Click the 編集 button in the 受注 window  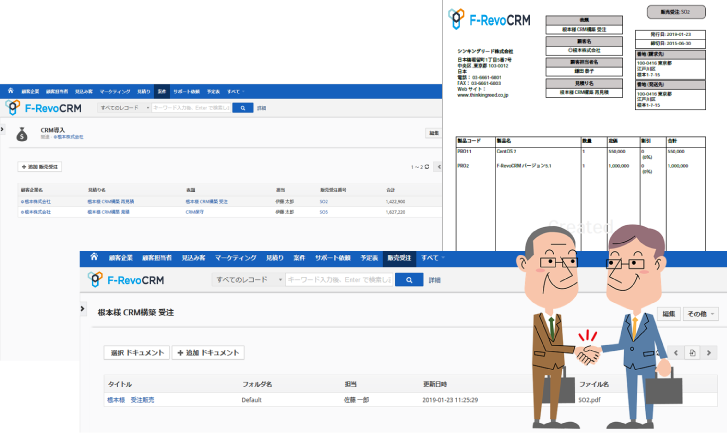[x=669, y=314]
